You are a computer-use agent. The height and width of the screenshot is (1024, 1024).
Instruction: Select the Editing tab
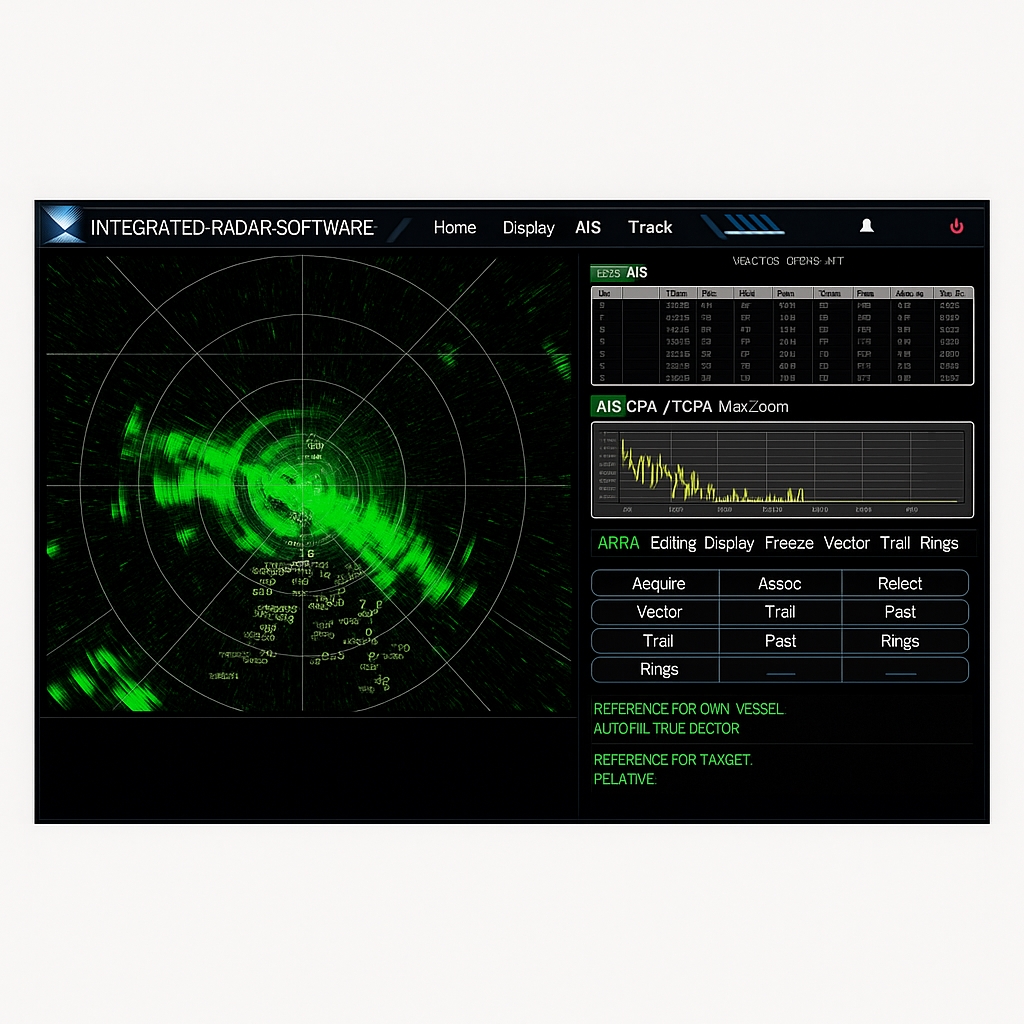[673, 543]
